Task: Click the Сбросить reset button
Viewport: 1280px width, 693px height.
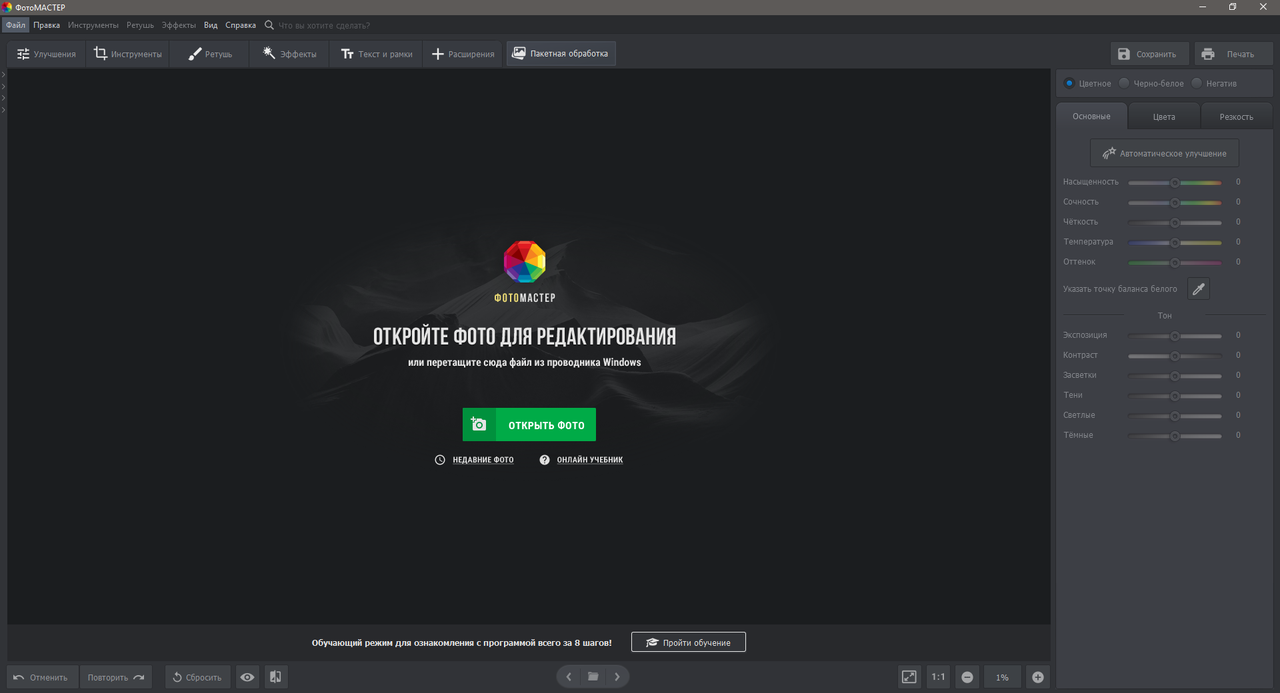Action: click(x=198, y=677)
